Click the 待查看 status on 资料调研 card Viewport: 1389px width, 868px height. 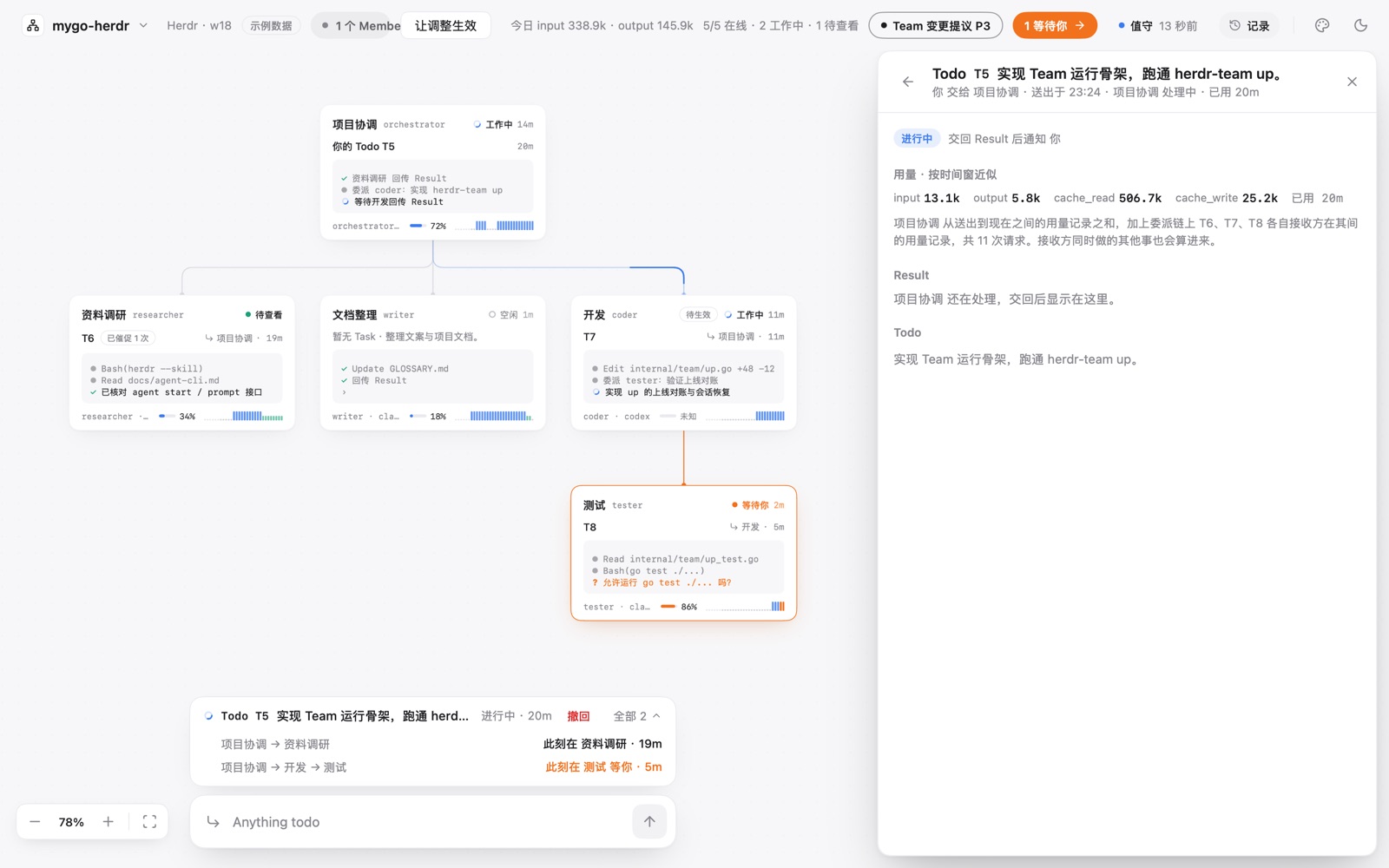tap(264, 315)
